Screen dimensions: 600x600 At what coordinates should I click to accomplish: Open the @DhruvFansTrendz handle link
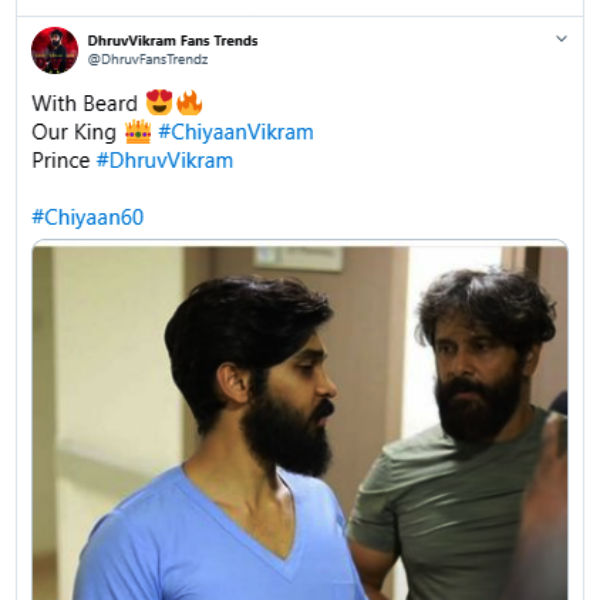click(148, 60)
